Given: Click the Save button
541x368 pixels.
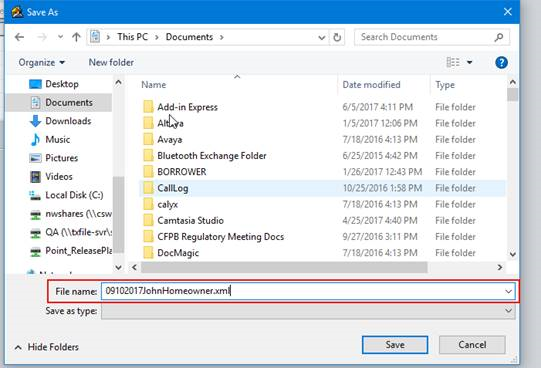Looking at the screenshot, I should [395, 345].
